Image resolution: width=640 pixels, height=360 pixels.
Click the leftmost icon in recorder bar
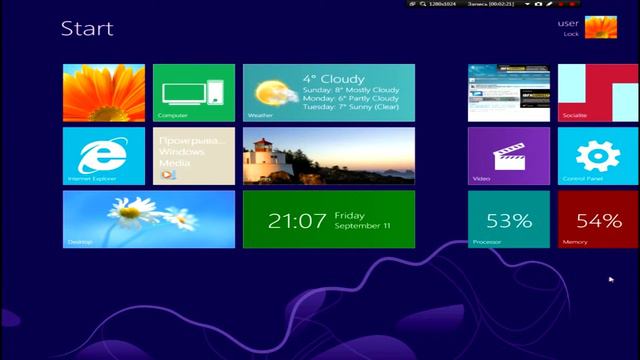(412, 4)
